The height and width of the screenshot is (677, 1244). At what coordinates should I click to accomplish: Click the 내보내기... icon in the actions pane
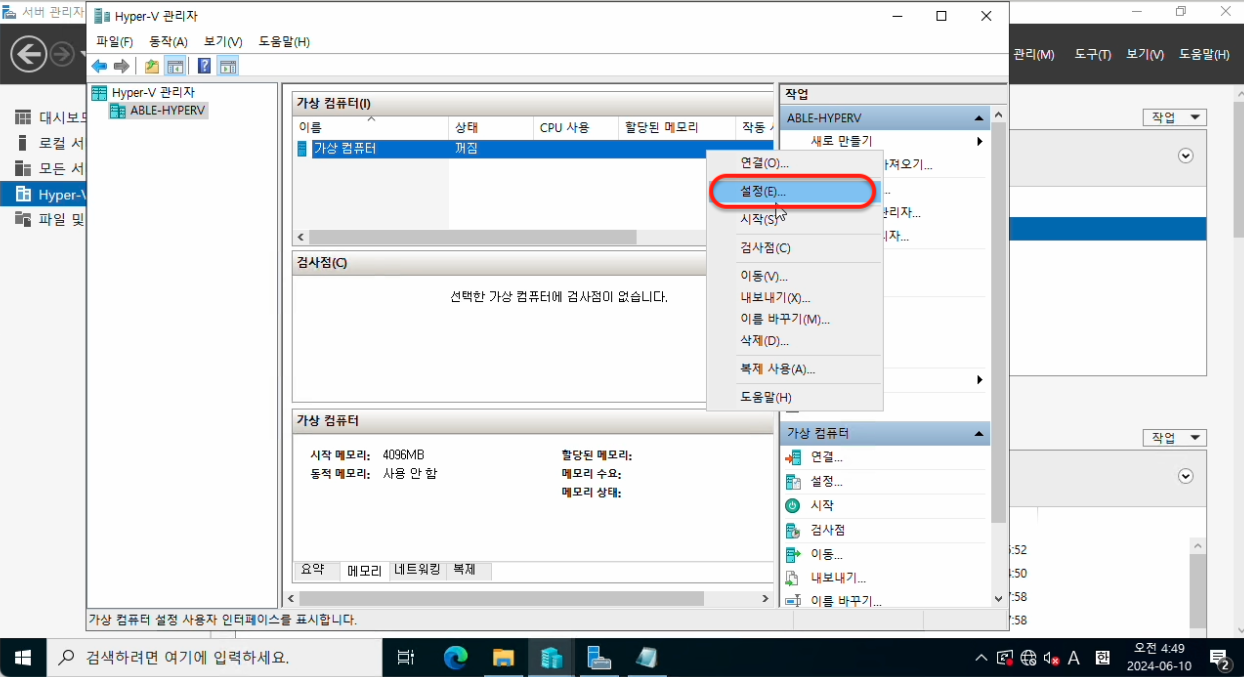794,578
